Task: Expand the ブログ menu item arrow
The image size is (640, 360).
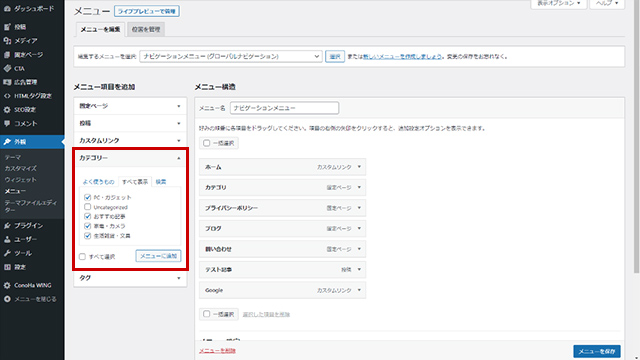Action: tap(359, 228)
